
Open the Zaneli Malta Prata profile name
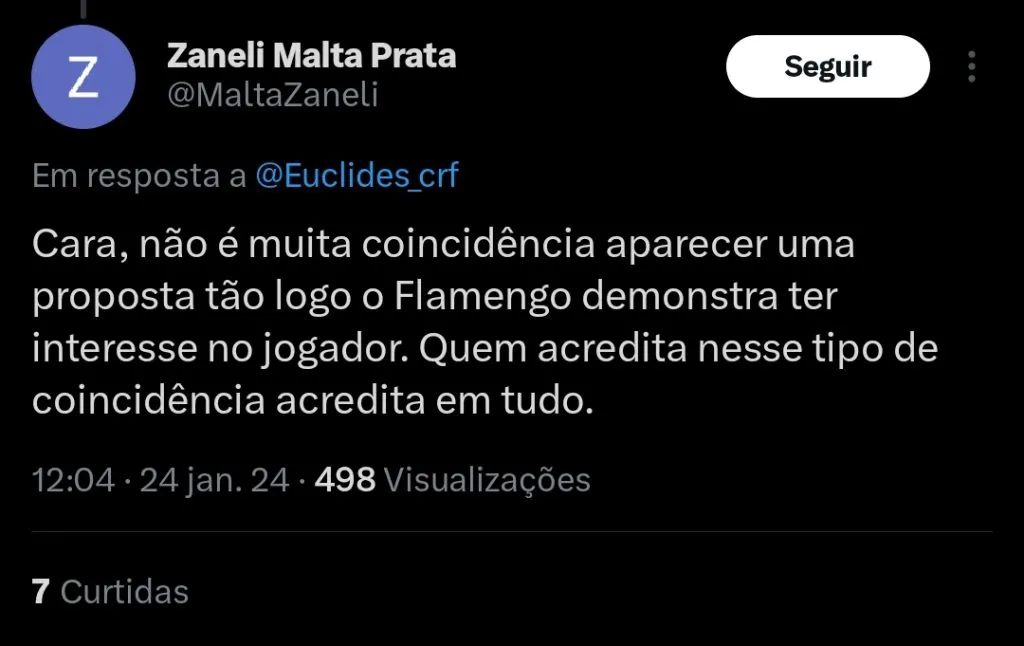coord(311,56)
